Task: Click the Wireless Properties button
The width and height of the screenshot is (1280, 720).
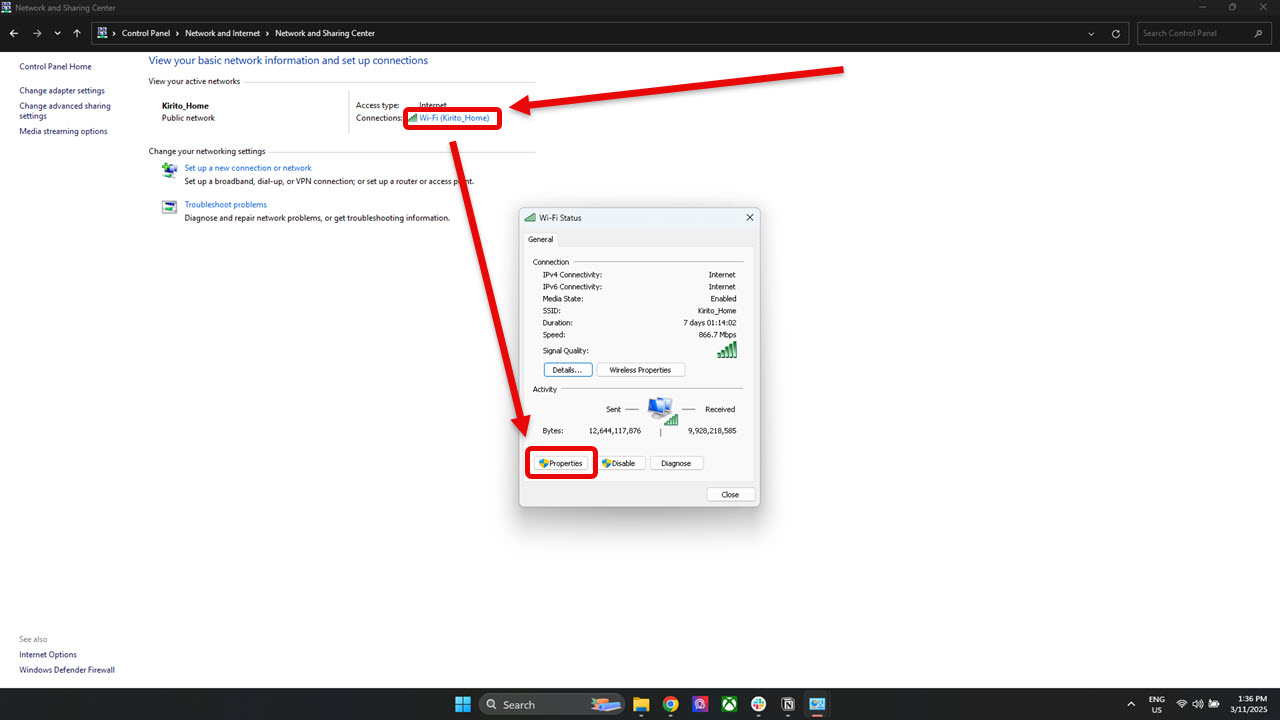Action: [x=640, y=370]
